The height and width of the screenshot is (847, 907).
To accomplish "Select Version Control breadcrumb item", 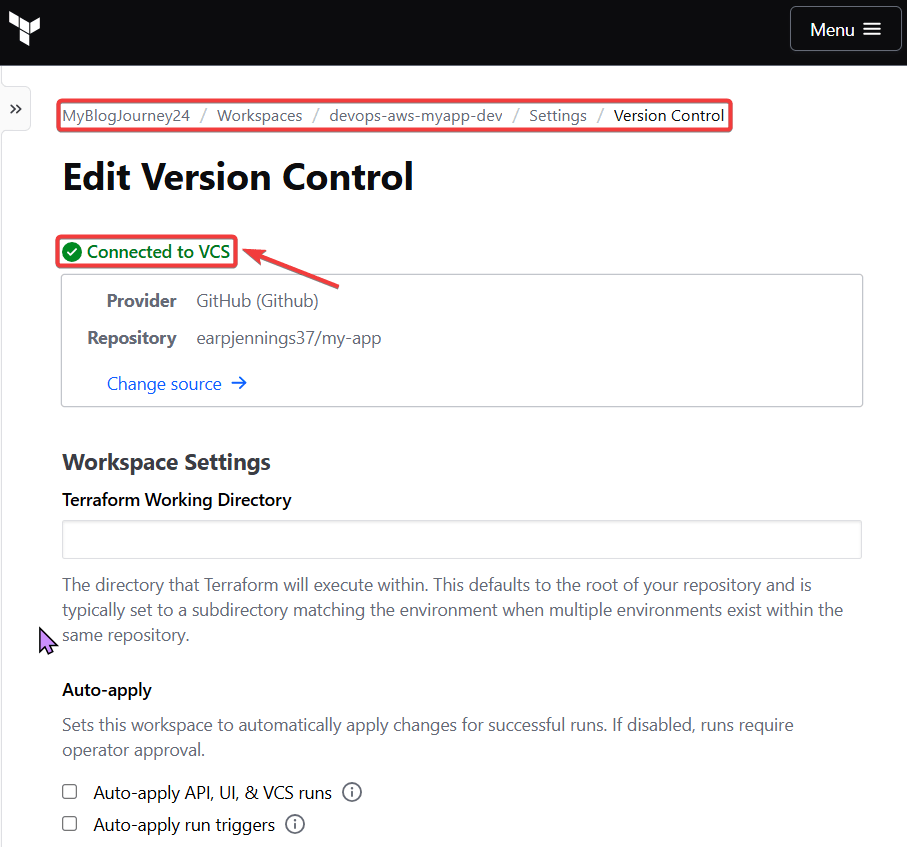I will click(x=669, y=116).
